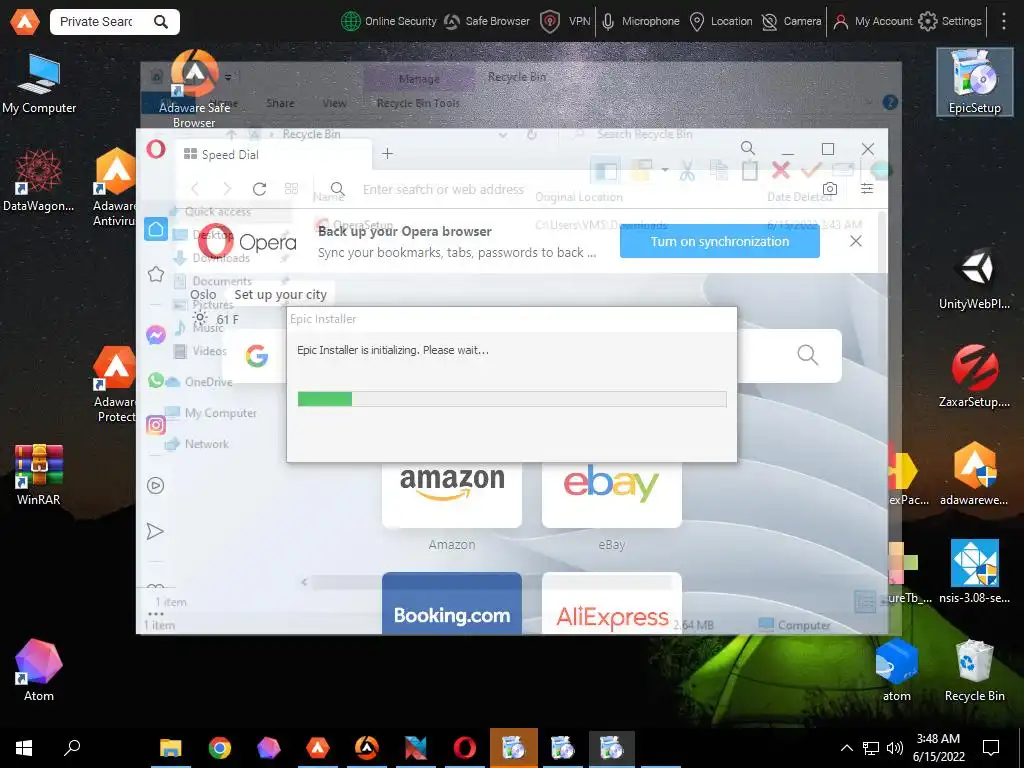The image size is (1024, 768).
Task: Open Opera Easy Setup menu
Action: (867, 189)
